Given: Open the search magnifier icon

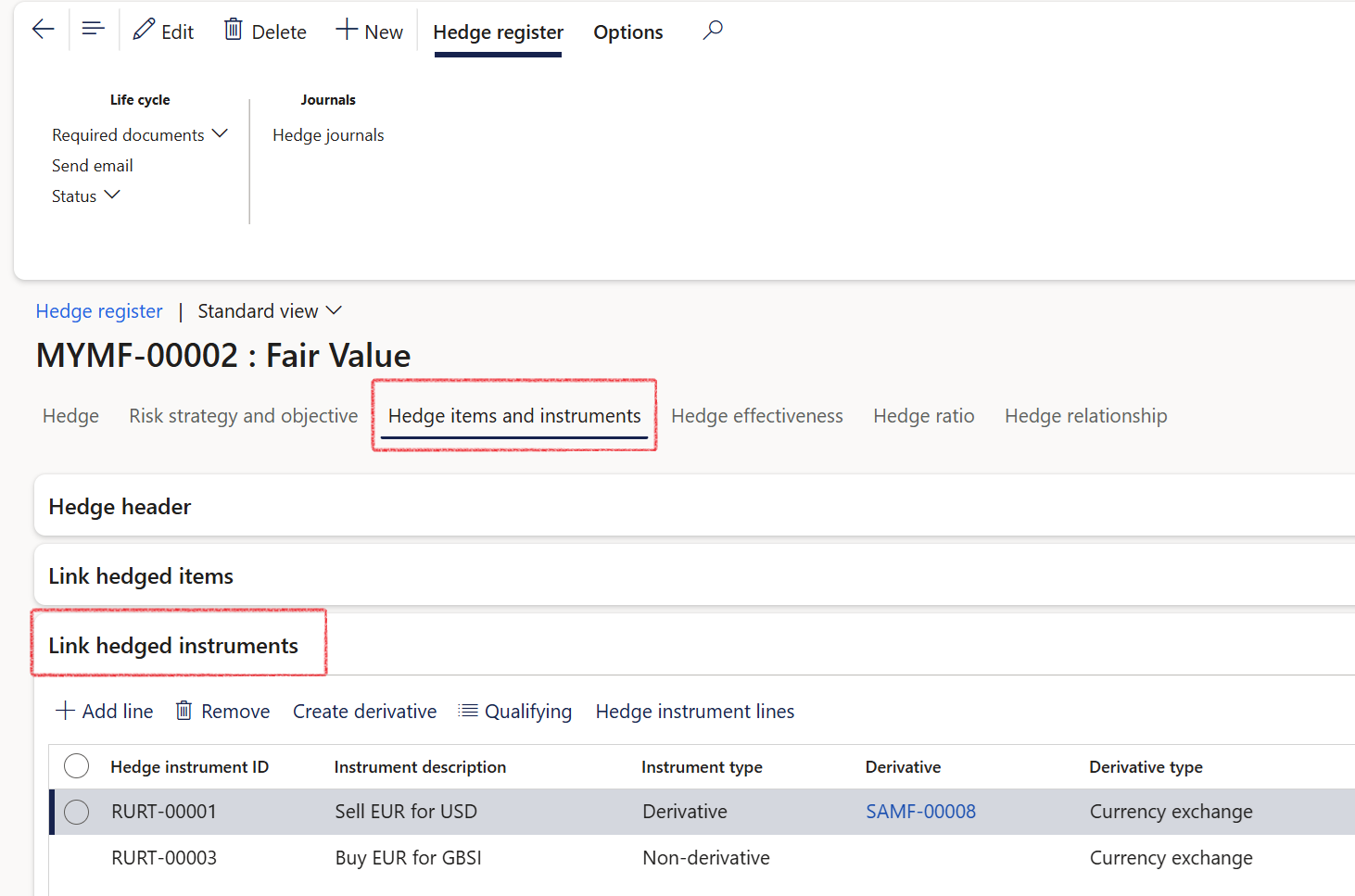Looking at the screenshot, I should pos(712,31).
